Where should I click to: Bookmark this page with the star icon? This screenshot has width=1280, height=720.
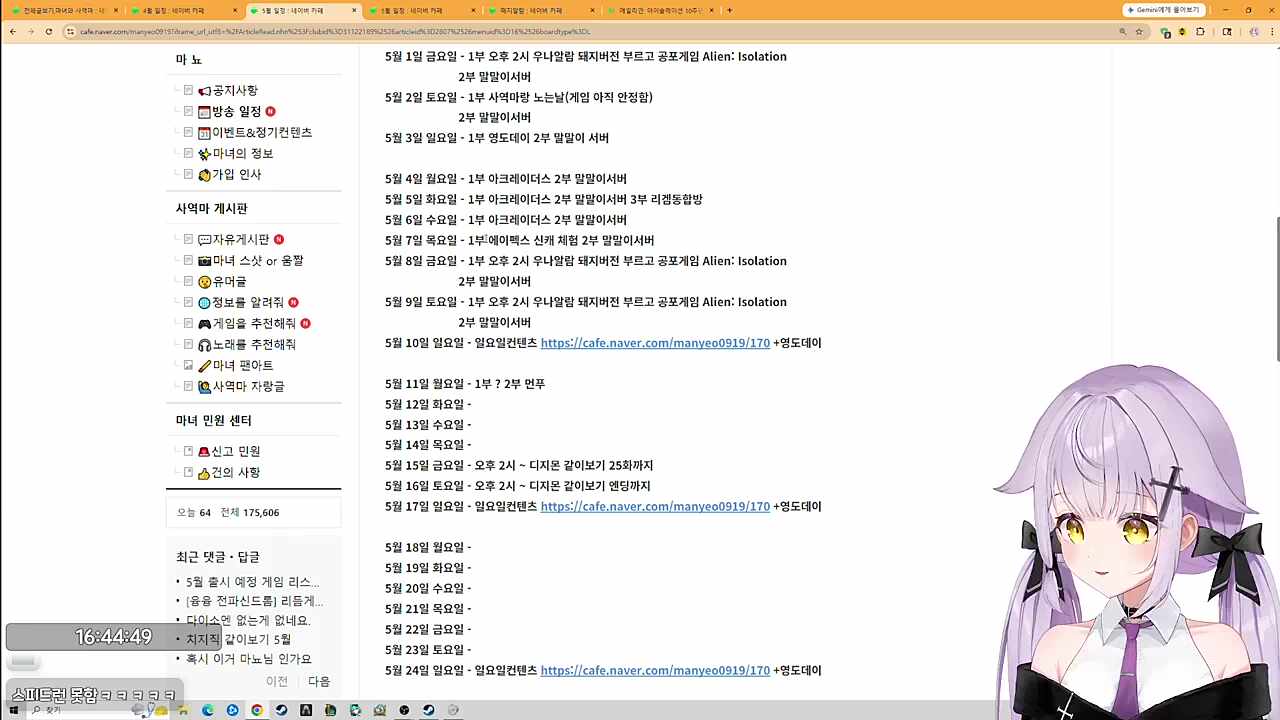(x=1139, y=32)
